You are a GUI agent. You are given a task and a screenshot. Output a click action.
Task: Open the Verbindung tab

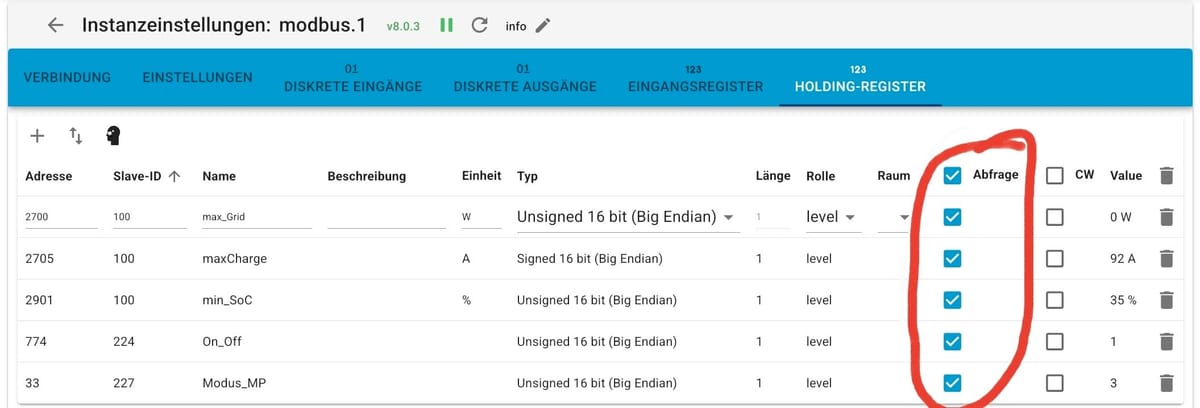coord(67,77)
